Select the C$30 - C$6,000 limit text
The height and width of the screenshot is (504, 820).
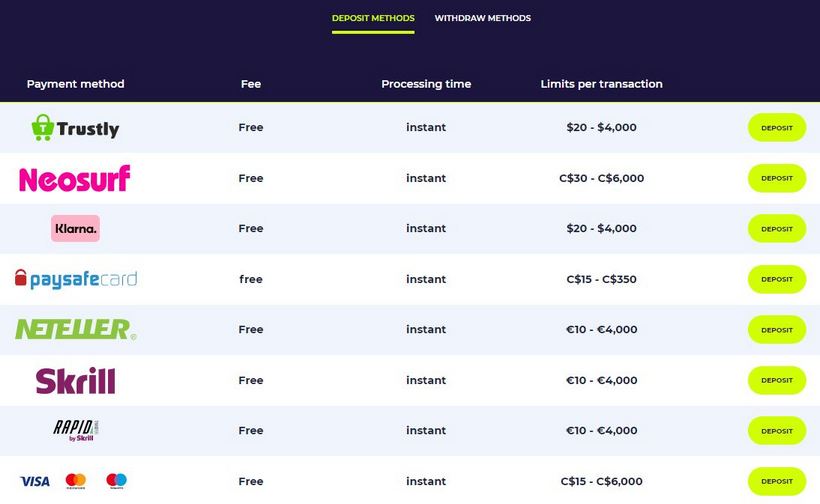[x=601, y=178]
